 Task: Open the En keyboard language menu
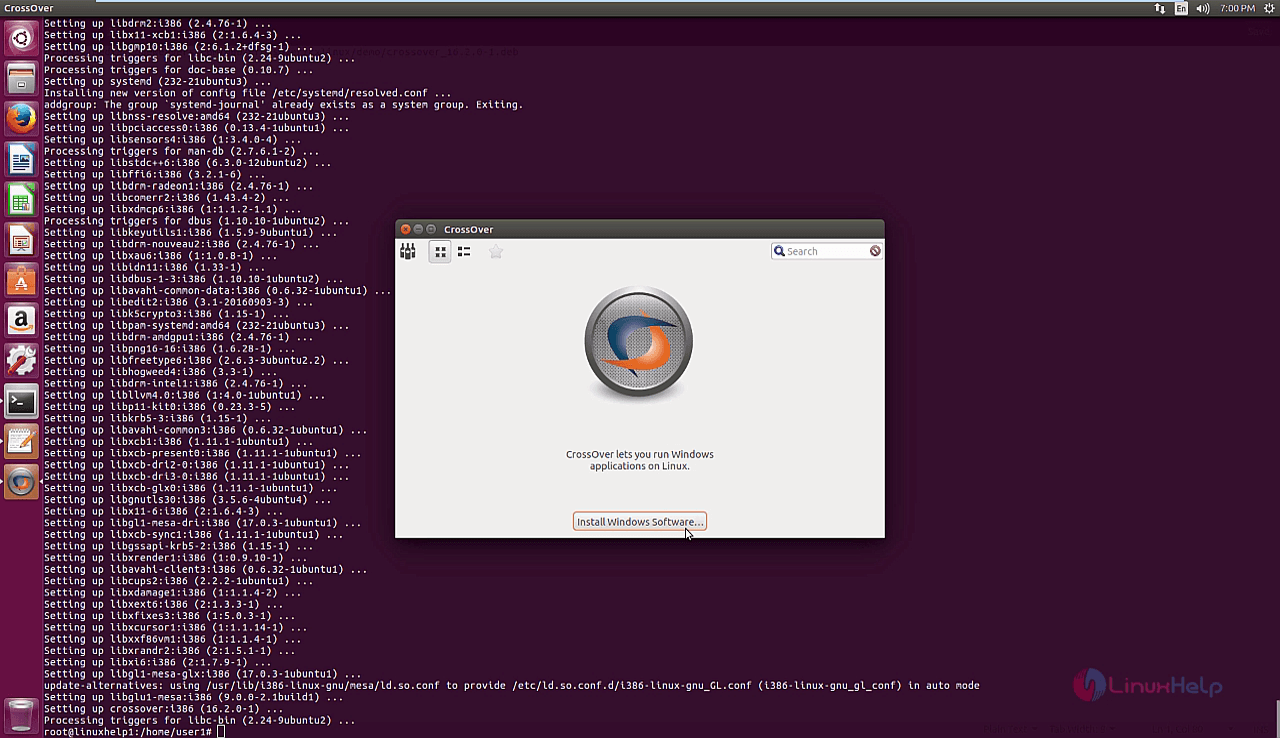[x=1182, y=8]
